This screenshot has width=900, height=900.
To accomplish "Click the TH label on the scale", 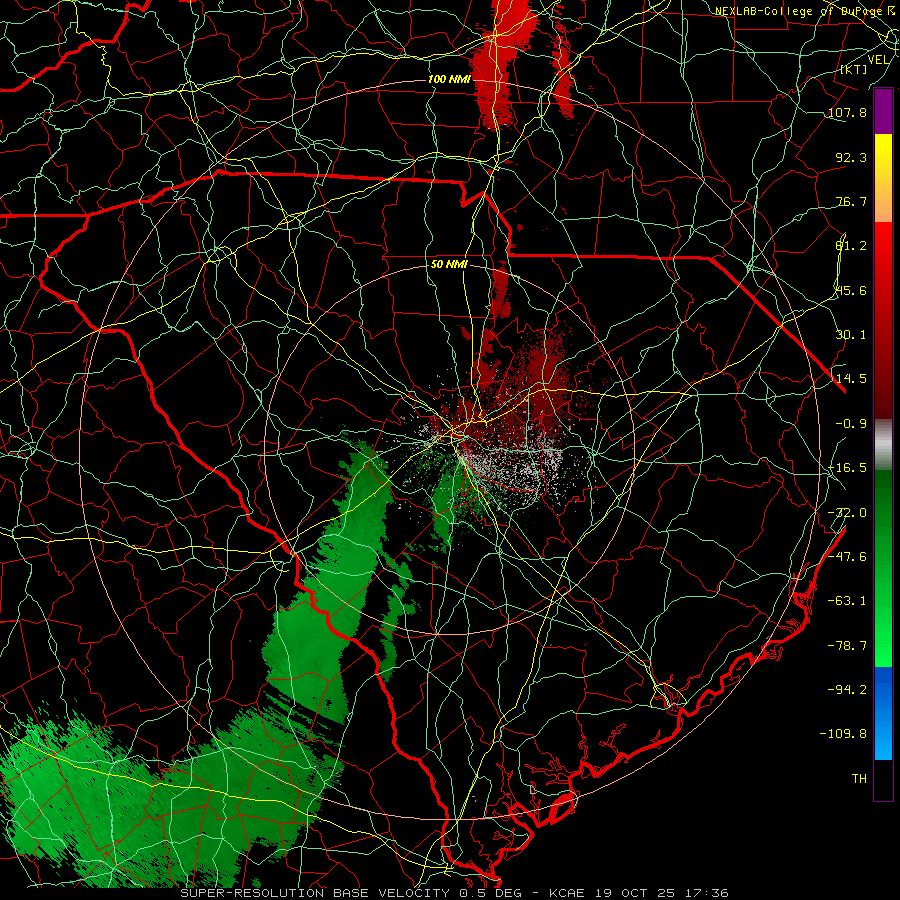I will (859, 778).
